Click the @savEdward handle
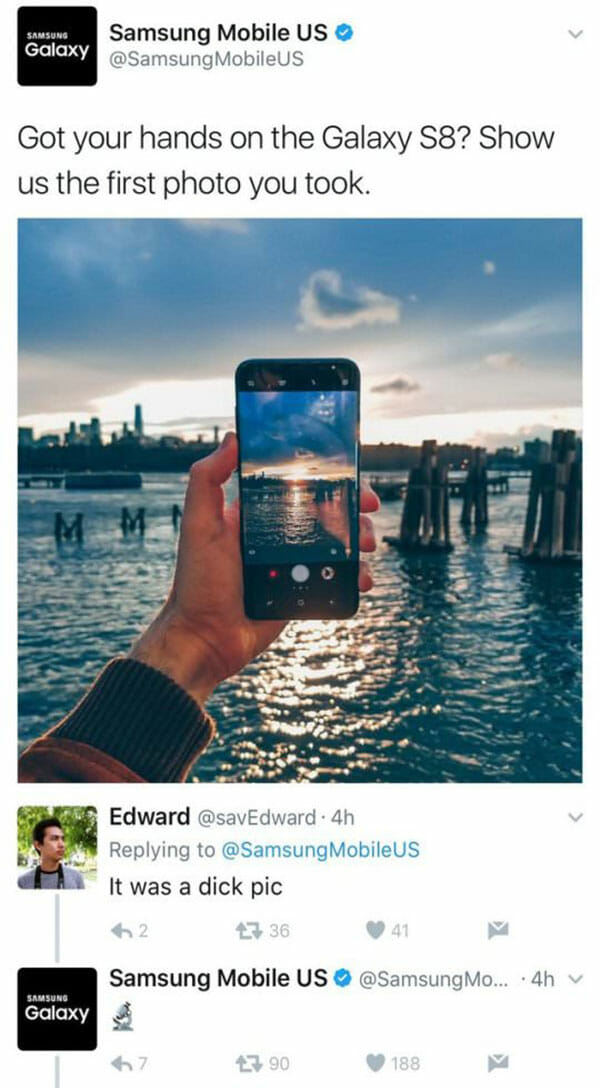The image size is (600, 1088). 257,817
